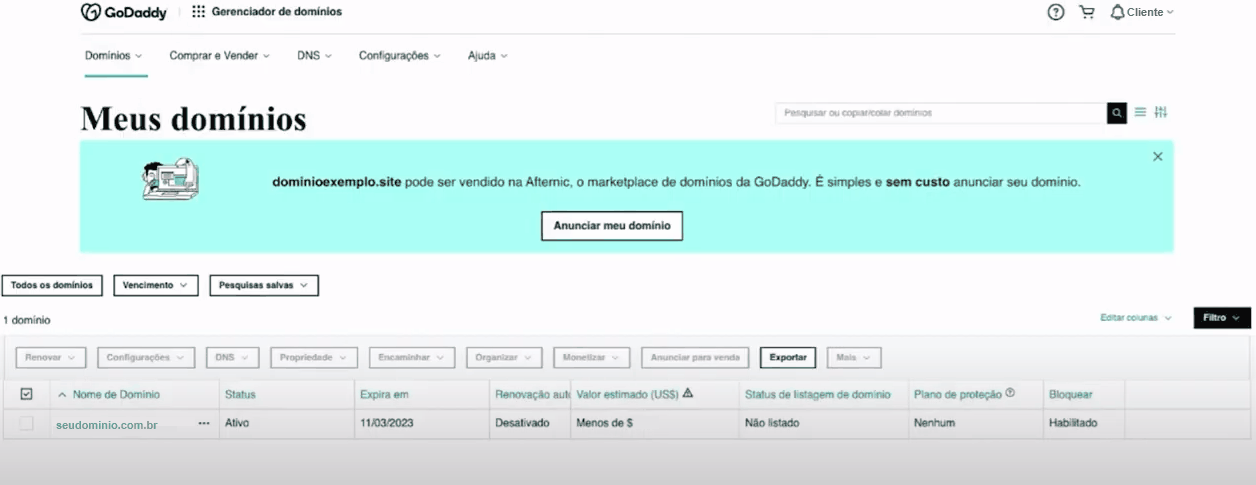Expand the Mais dropdown
This screenshot has height=485, width=1256.
point(854,357)
